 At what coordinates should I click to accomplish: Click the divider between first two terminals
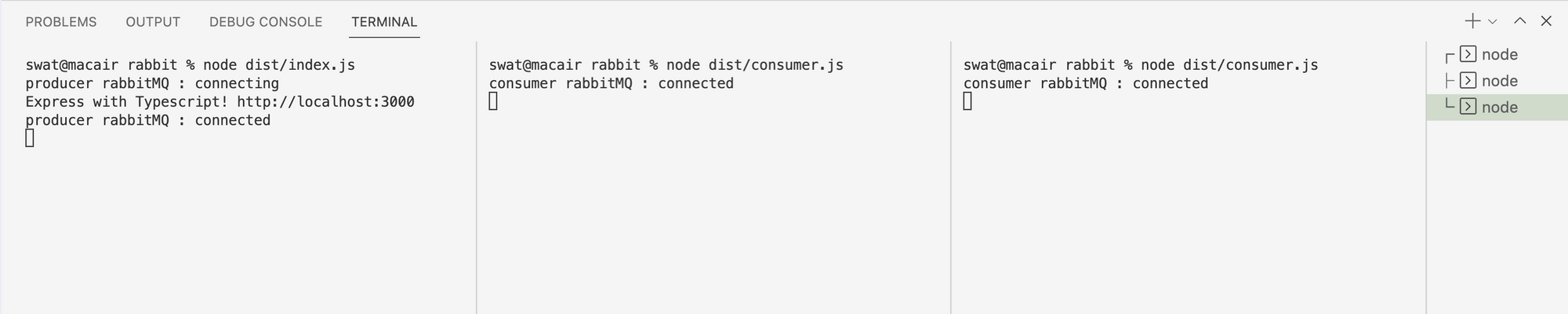477,177
